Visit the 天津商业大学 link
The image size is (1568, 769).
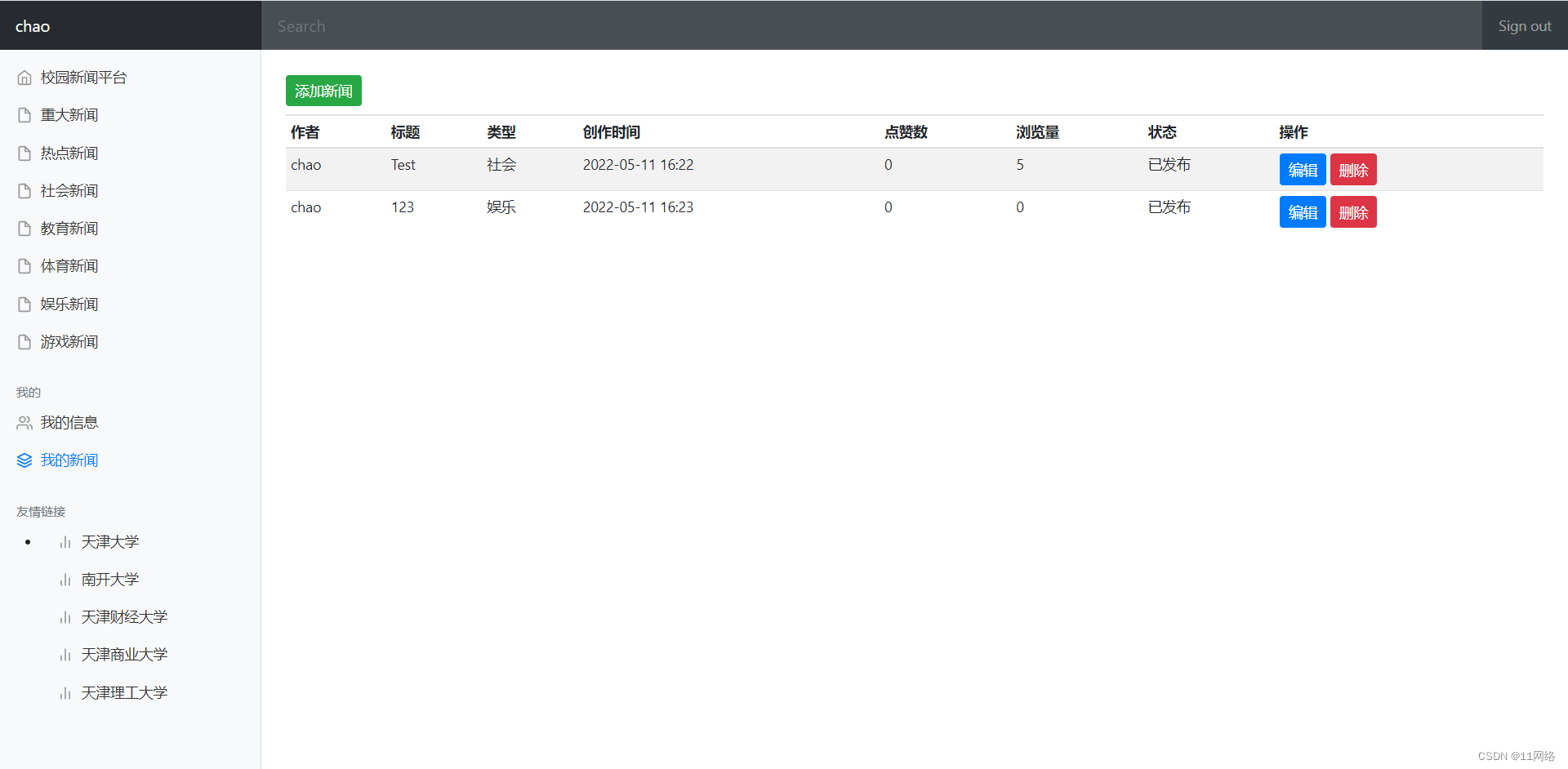coord(124,655)
